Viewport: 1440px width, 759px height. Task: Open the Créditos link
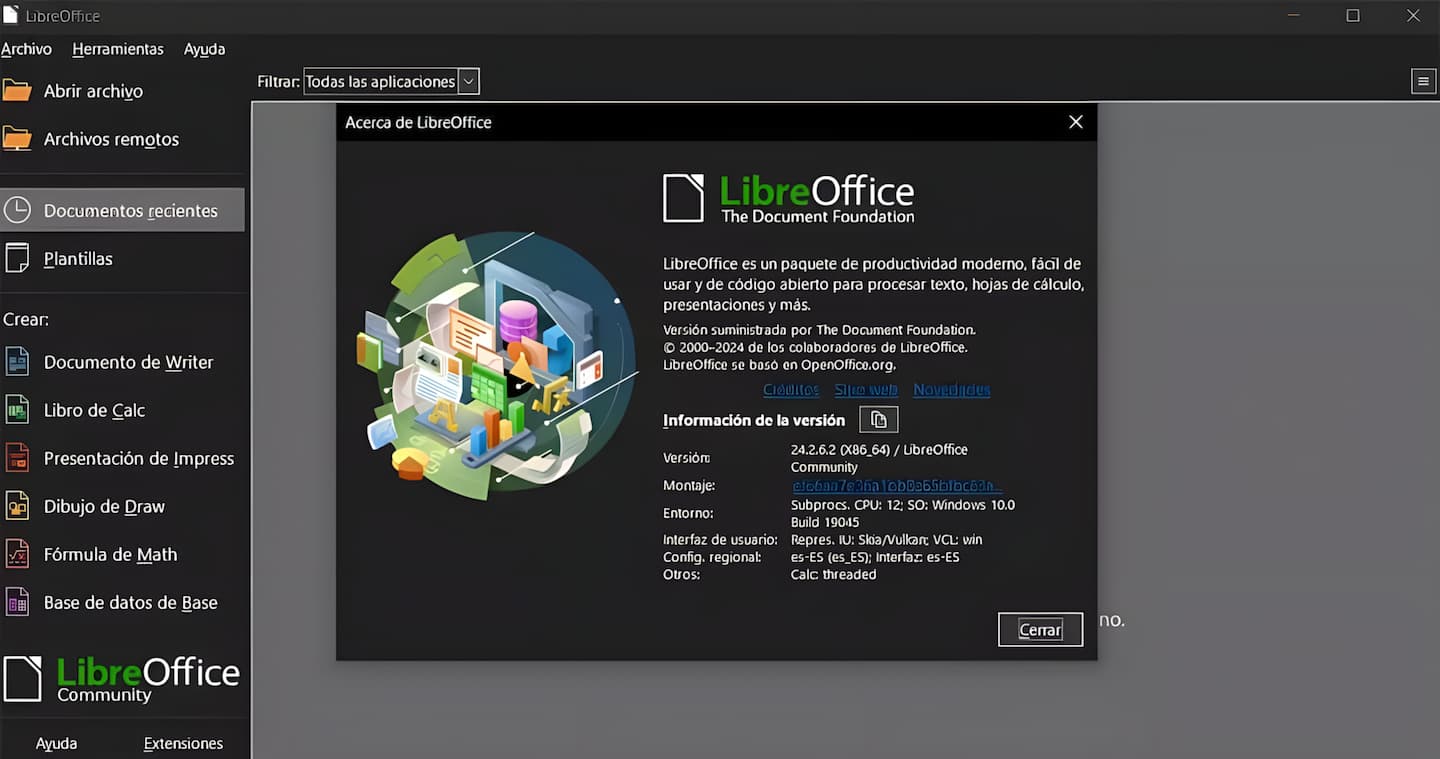click(790, 390)
